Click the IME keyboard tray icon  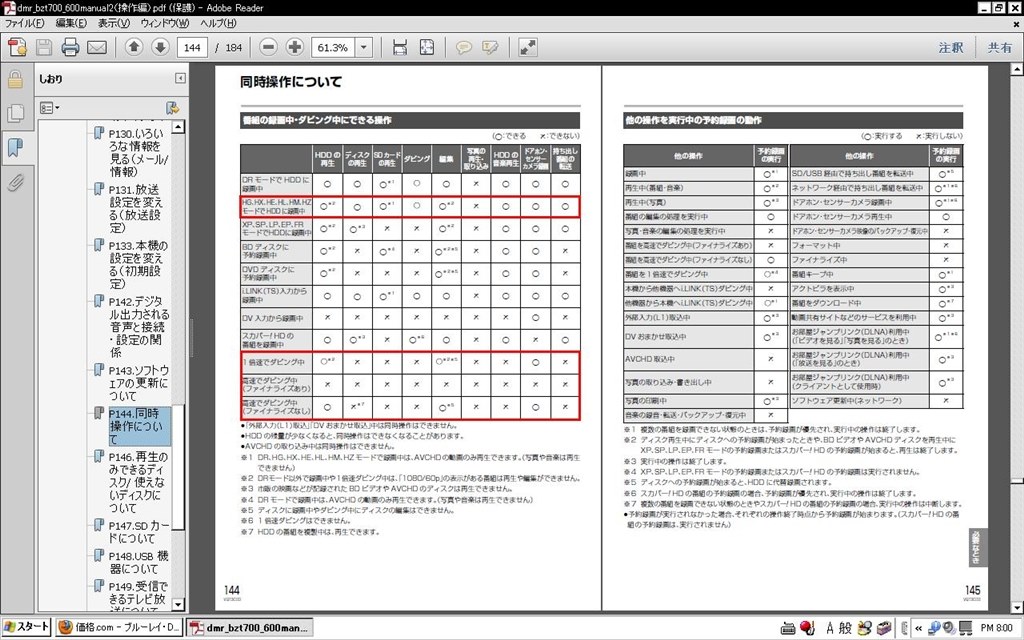788,628
